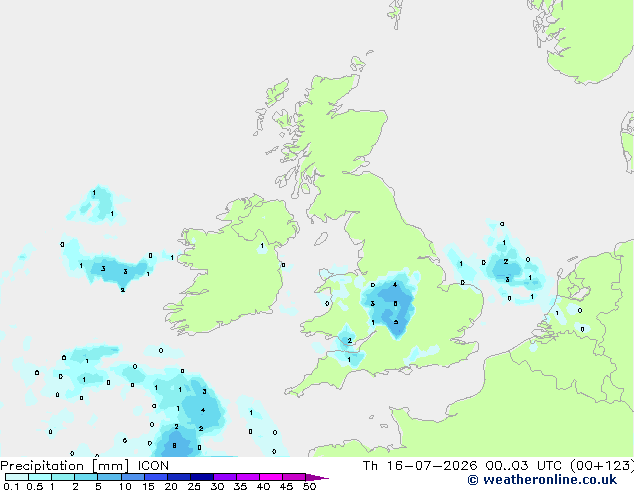The image size is (634, 490).
Task: Click the '8' rainfall value on the map
Action: coord(174,446)
